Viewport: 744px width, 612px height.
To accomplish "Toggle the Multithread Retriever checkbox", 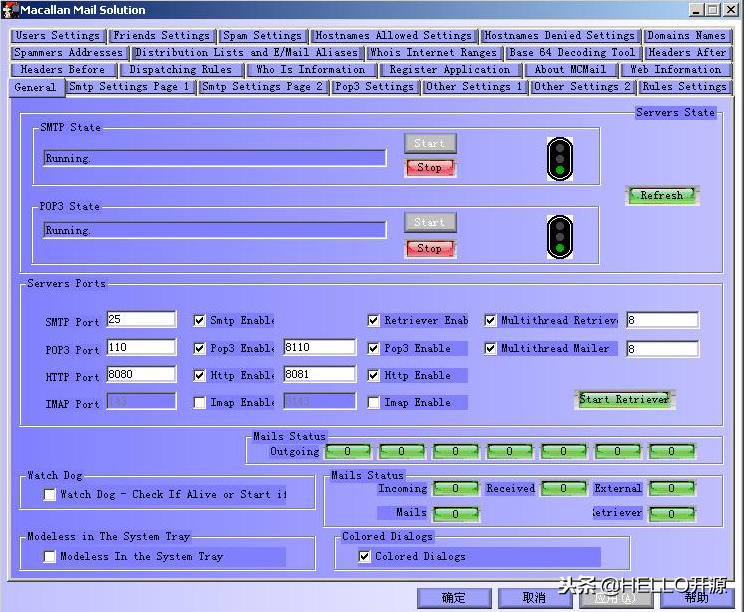I will pyautogui.click(x=490, y=321).
